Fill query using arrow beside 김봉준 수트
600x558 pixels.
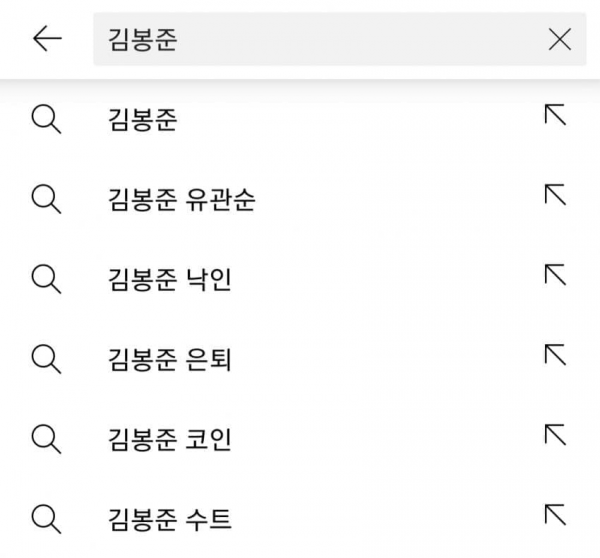(555, 514)
